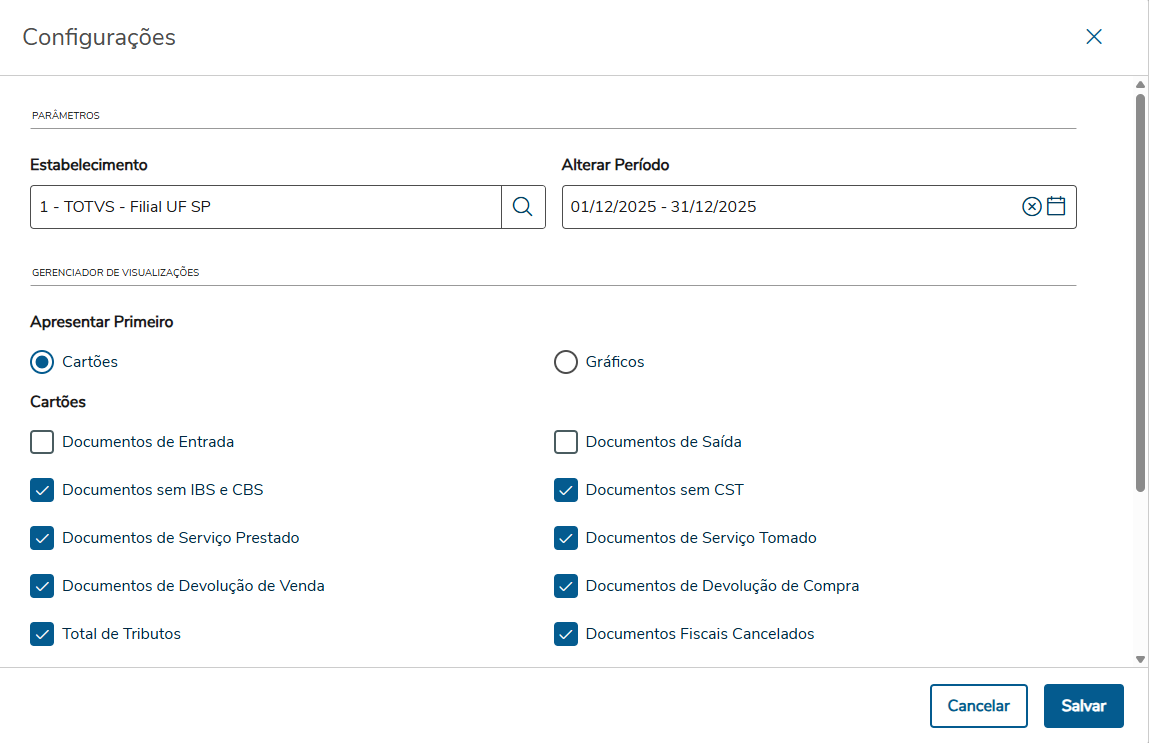Uncheck Documentos de Devolução de Compra
This screenshot has height=743, width=1149.
566,586
